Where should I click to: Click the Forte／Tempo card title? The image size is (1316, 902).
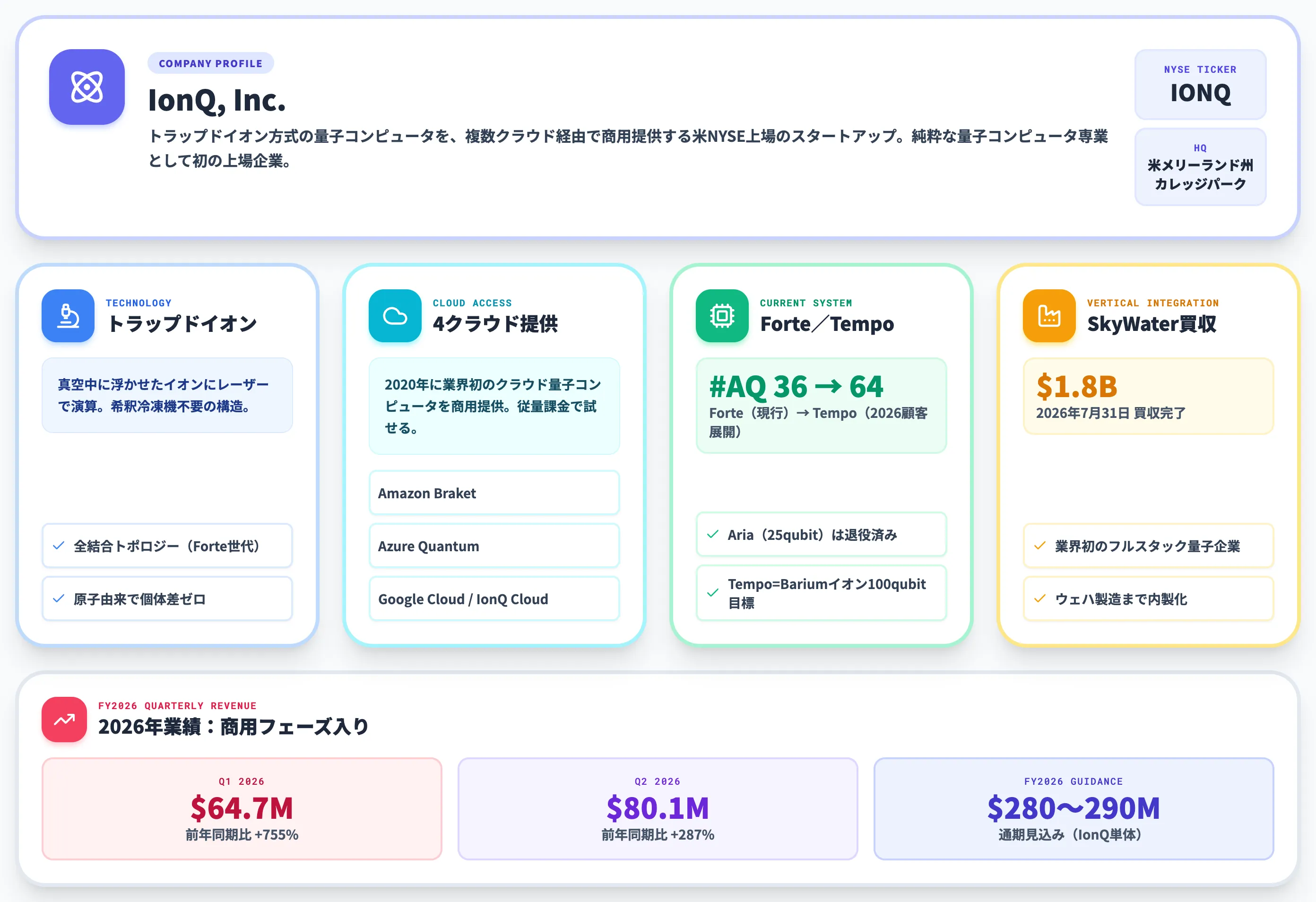click(827, 324)
